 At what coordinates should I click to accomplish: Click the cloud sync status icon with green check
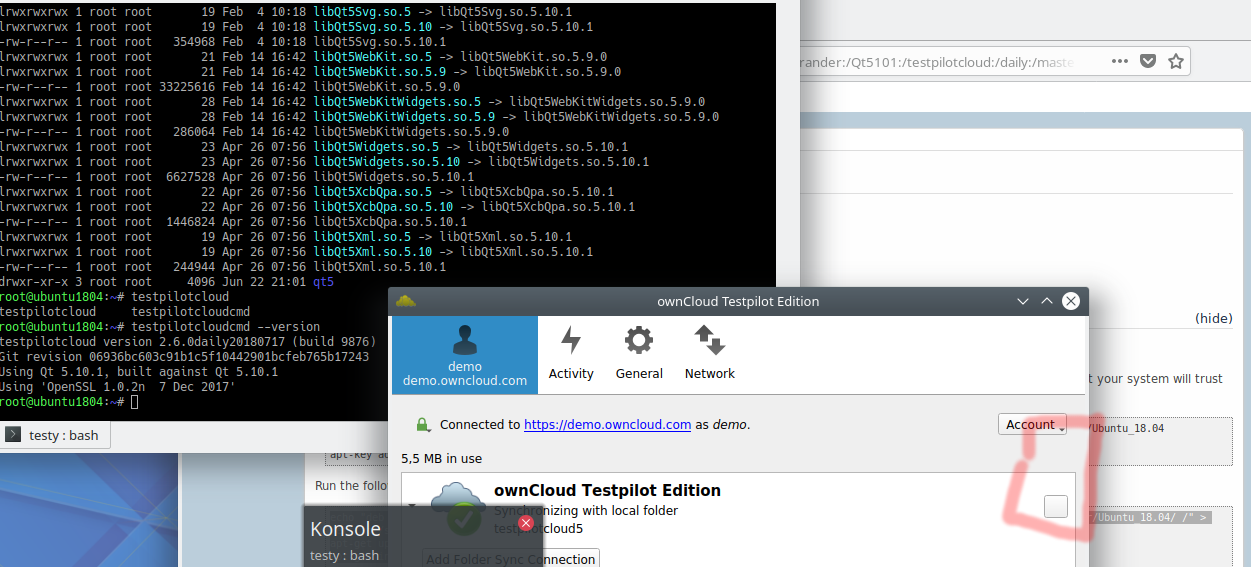[x=460, y=508]
